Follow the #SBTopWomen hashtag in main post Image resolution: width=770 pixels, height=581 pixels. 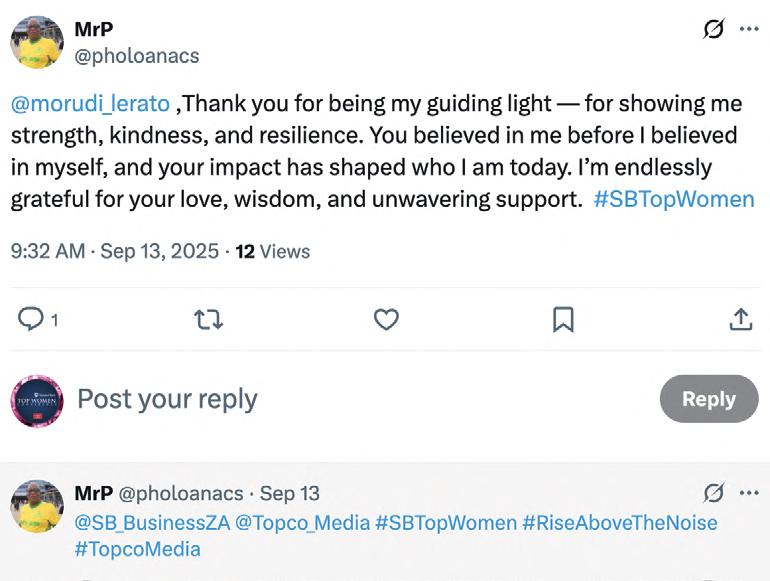point(673,198)
